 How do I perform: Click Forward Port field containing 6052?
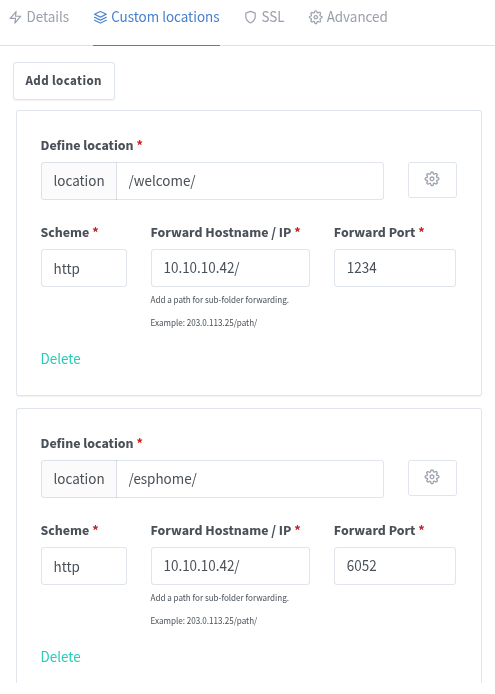pos(395,566)
